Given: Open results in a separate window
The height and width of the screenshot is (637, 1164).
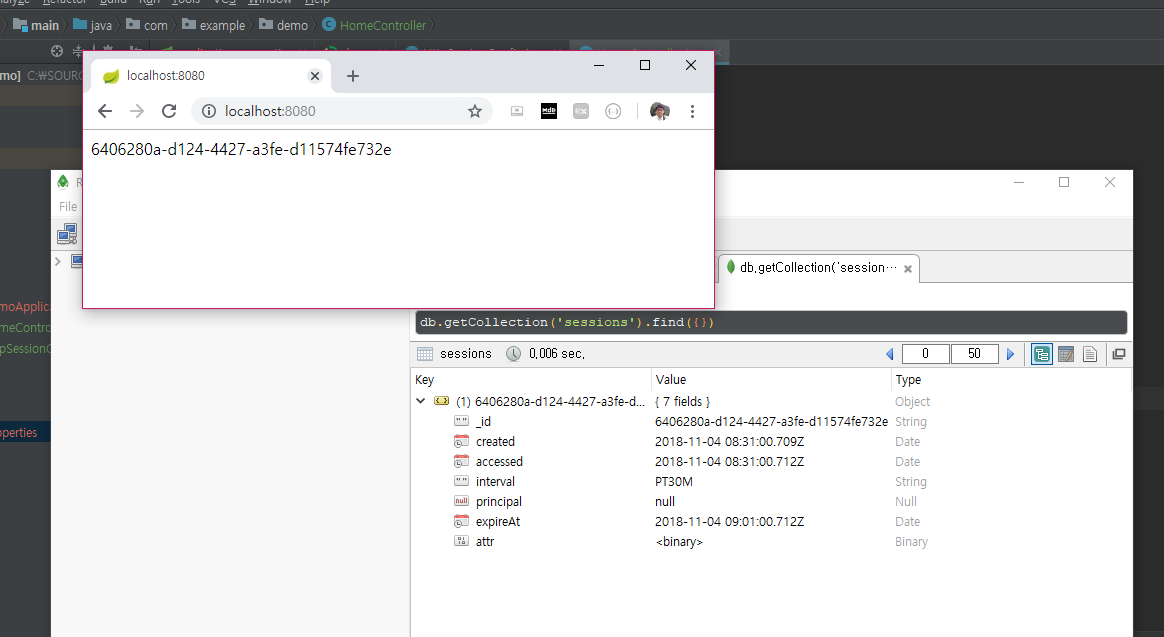Looking at the screenshot, I should pos(1118,353).
